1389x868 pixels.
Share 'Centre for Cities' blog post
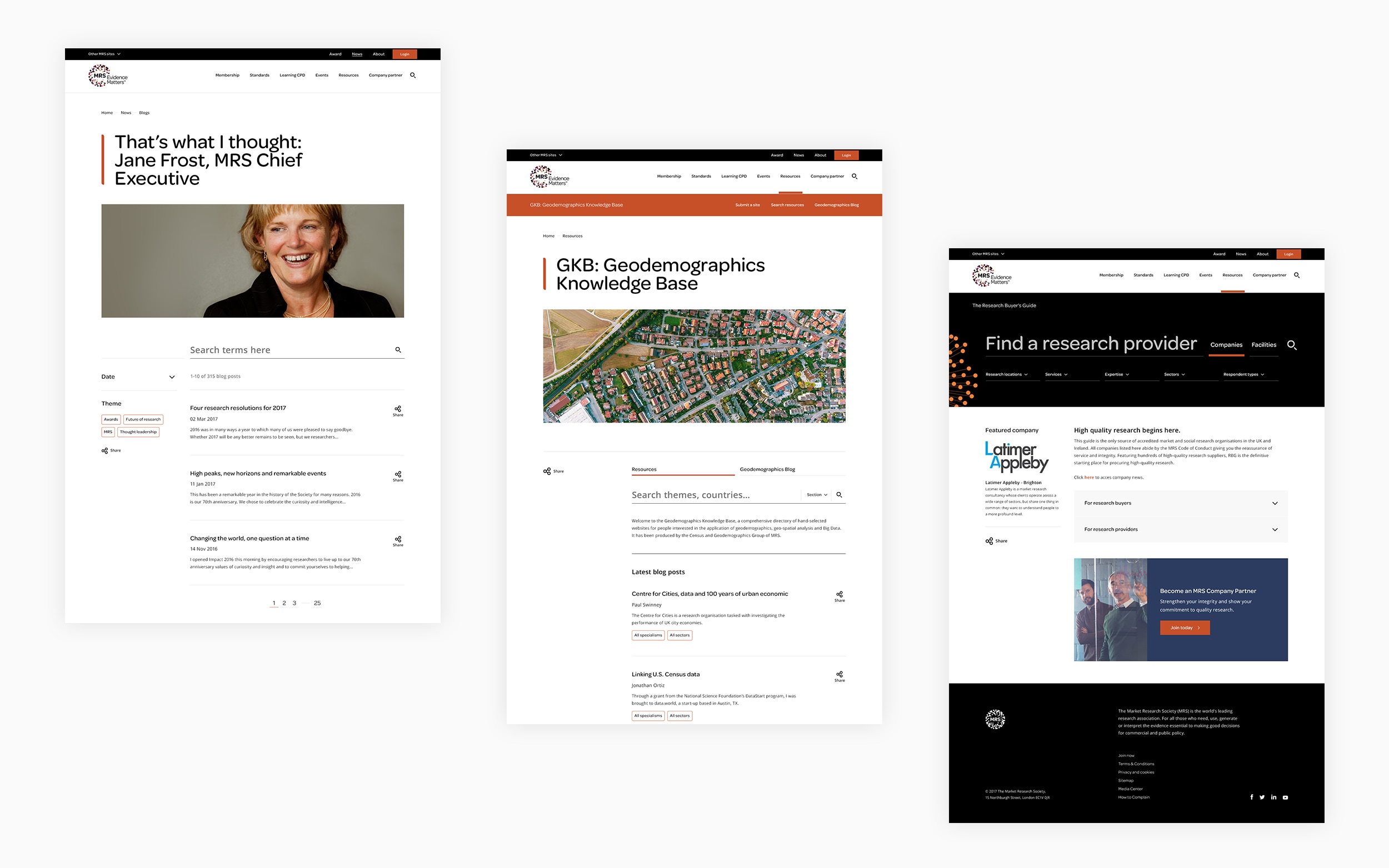click(x=840, y=596)
